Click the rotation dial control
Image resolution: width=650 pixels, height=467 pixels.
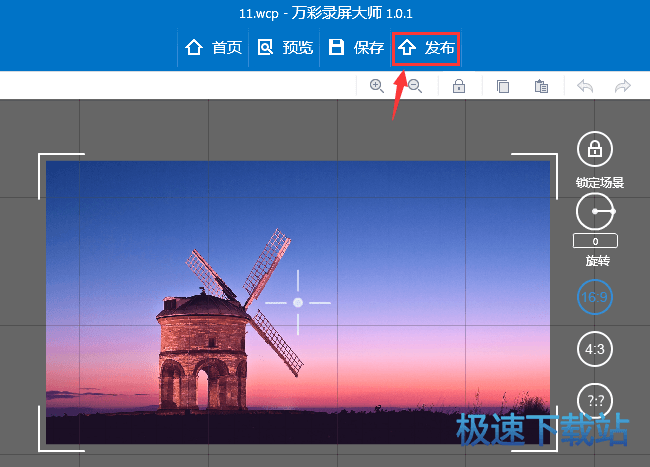[595, 211]
